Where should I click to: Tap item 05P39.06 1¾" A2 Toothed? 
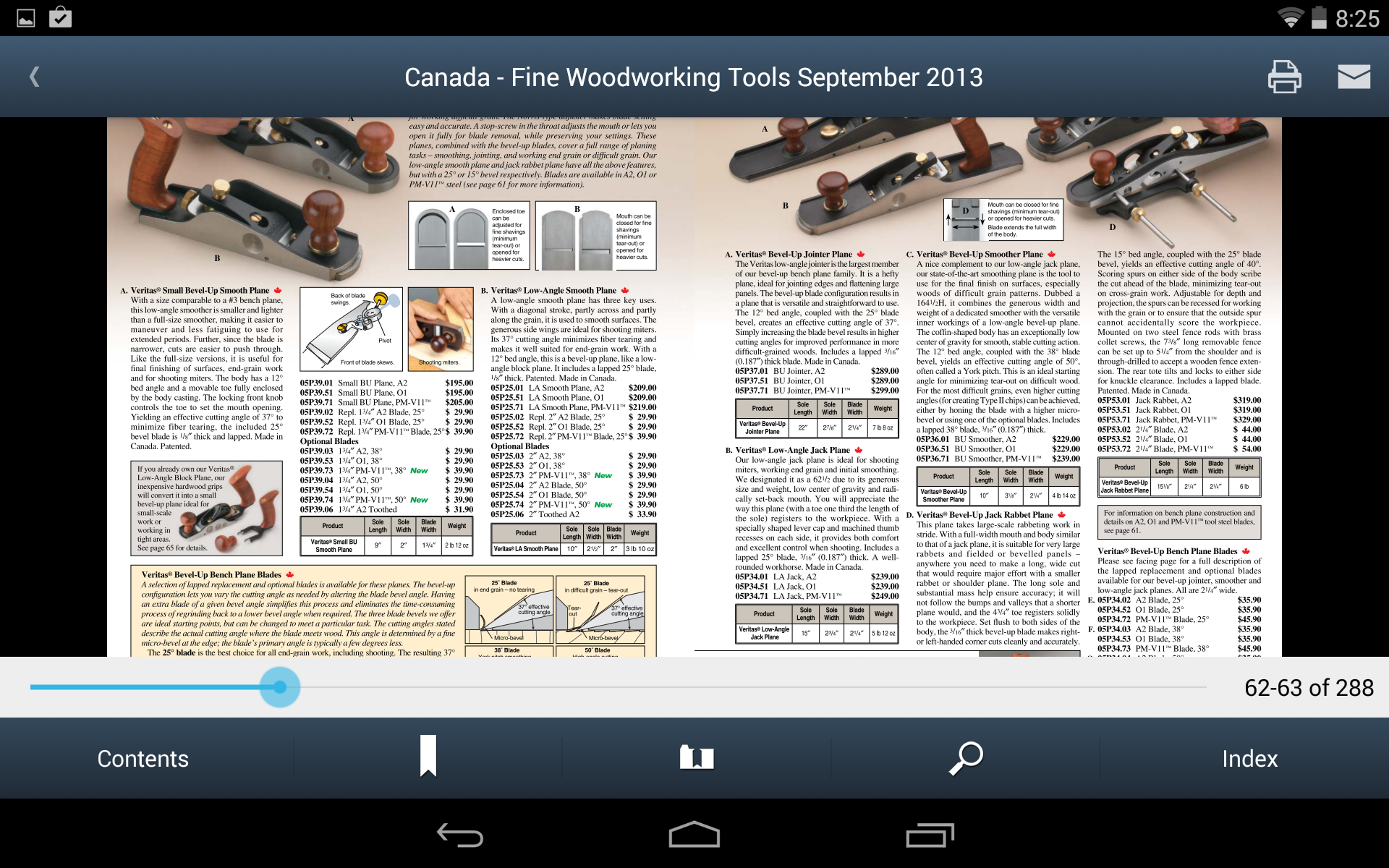(386, 509)
